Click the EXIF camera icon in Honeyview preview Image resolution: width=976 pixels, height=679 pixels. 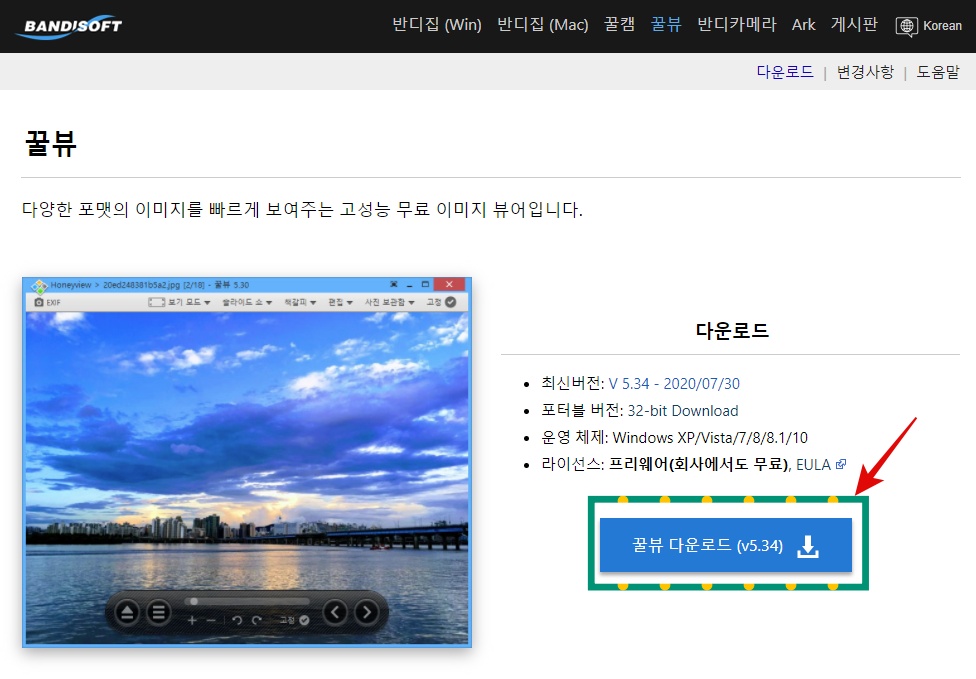[x=39, y=302]
